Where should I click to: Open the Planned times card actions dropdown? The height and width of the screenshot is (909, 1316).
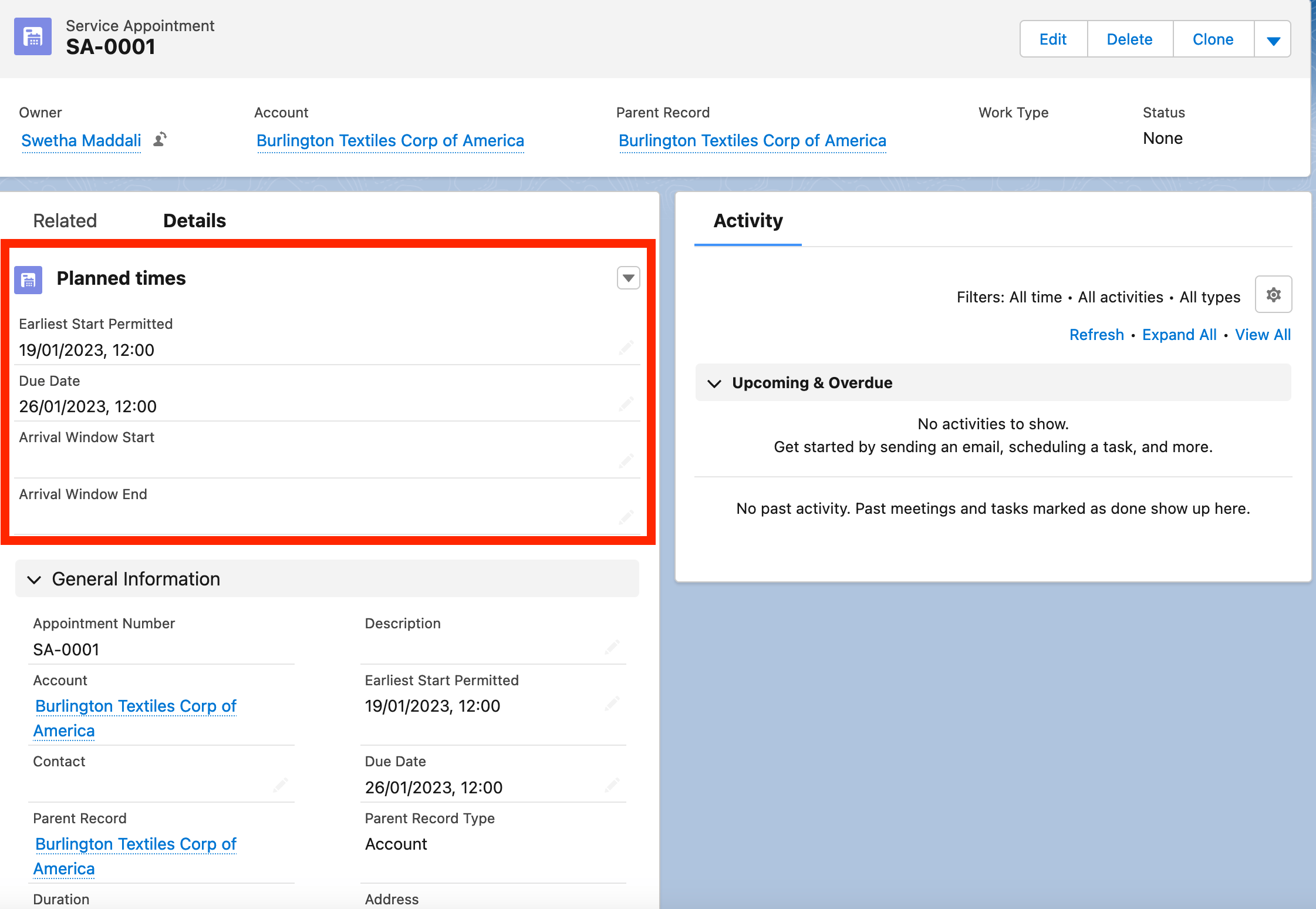[x=627, y=278]
